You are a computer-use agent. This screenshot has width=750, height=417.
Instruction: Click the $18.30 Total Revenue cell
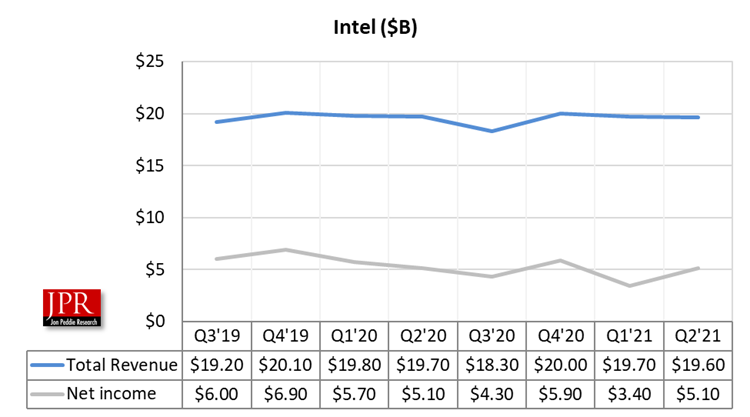tap(492, 365)
